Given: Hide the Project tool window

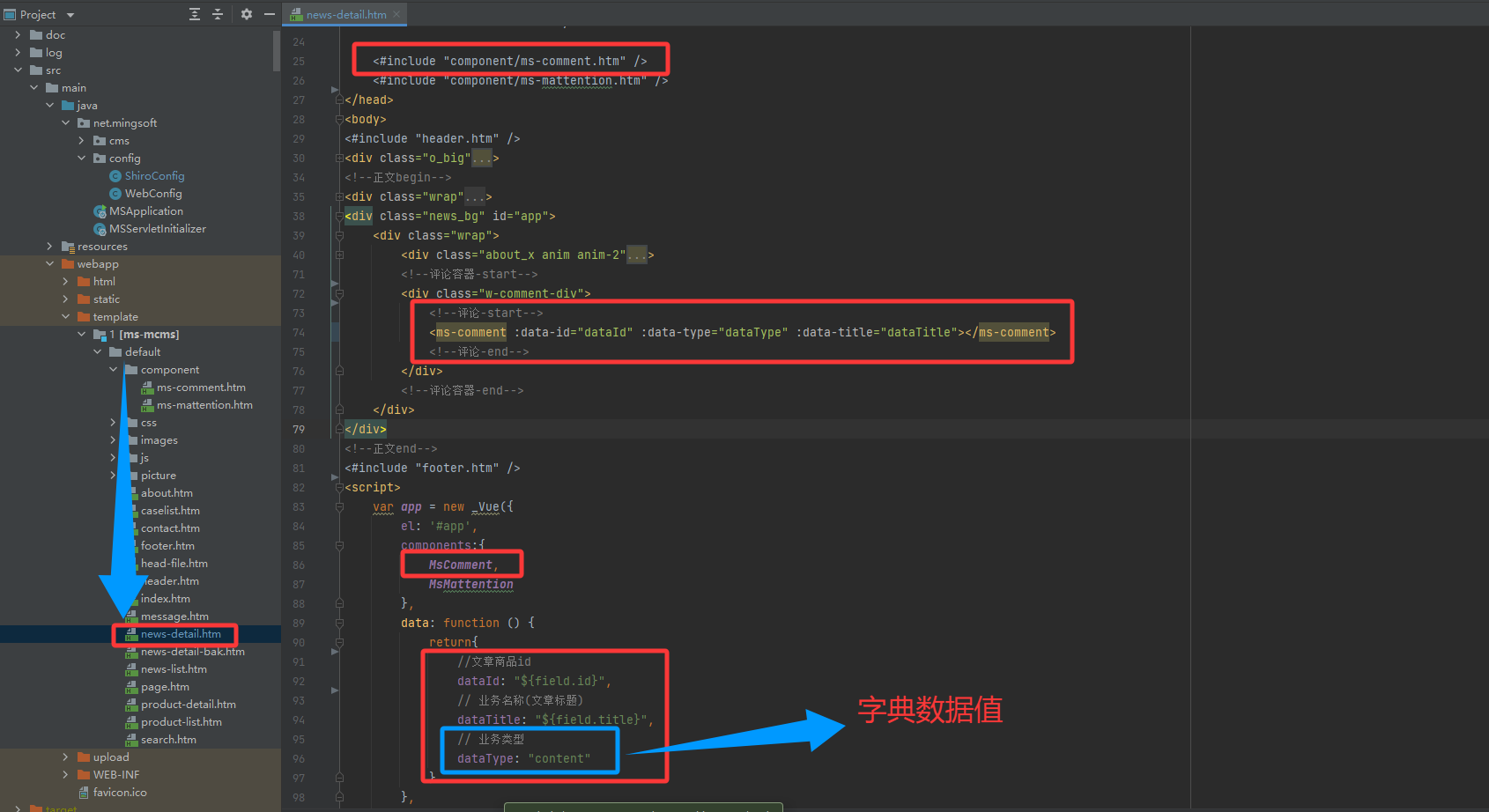Looking at the screenshot, I should tap(269, 14).
